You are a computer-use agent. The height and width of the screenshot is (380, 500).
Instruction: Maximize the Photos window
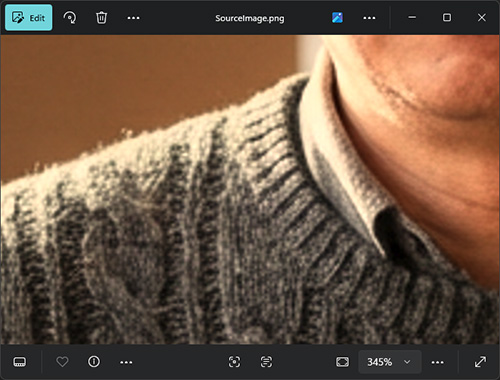point(447,17)
